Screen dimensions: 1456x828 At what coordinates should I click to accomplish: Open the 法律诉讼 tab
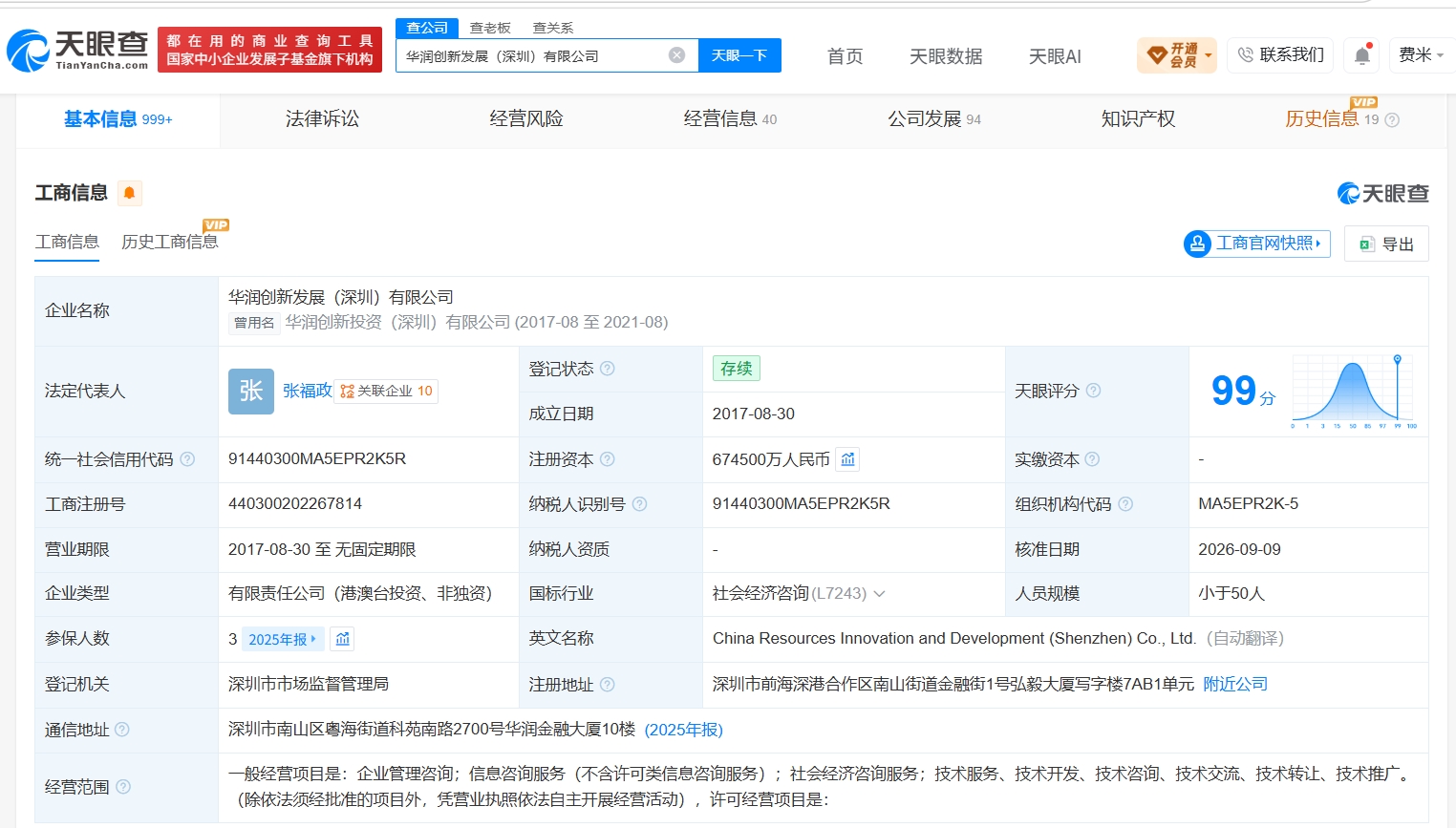(323, 119)
